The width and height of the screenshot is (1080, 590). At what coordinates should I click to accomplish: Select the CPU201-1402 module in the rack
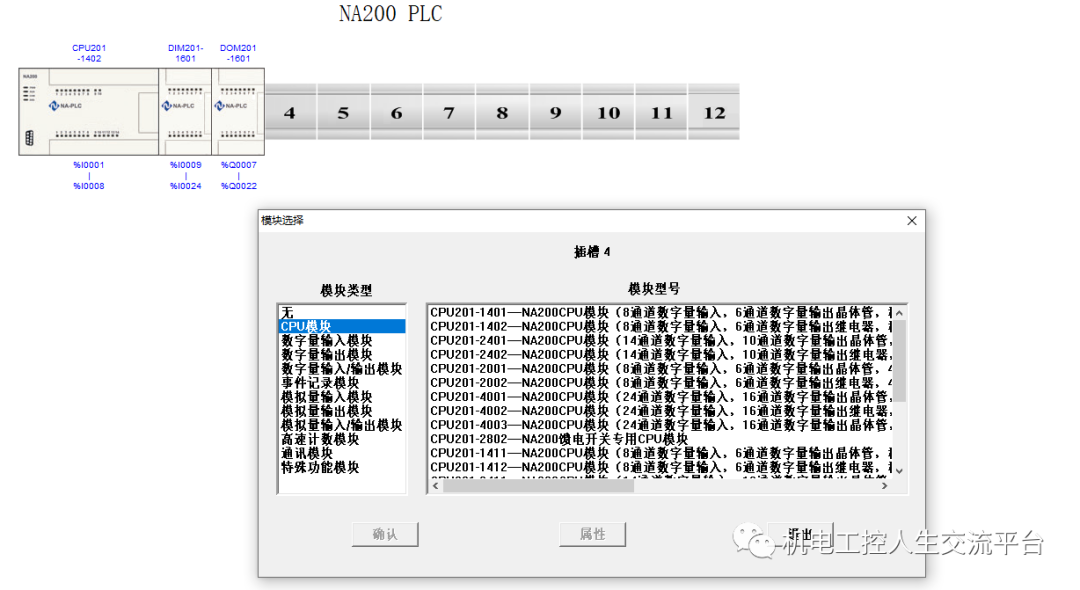click(88, 112)
